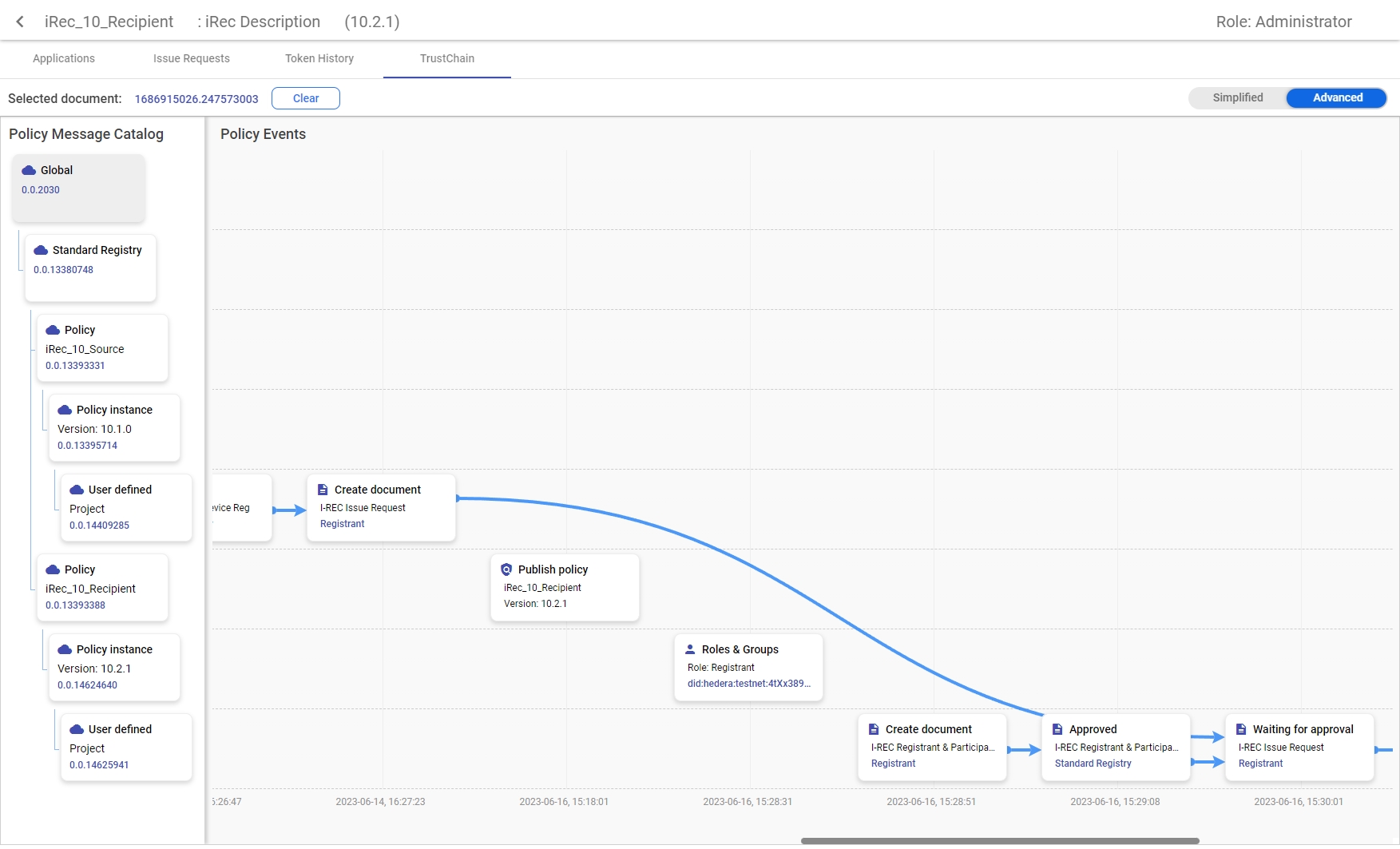Click the back arrow icon

pos(20,22)
